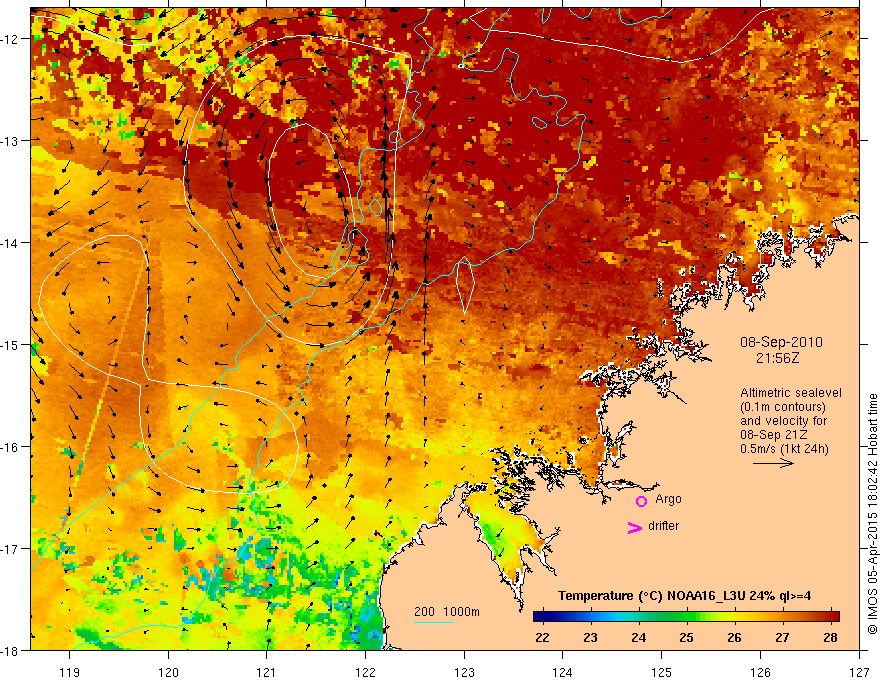Click the small diamond-shaped white contour near 123E
Image resolution: width=880 pixels, height=680 pixels.
[x=465, y=284]
